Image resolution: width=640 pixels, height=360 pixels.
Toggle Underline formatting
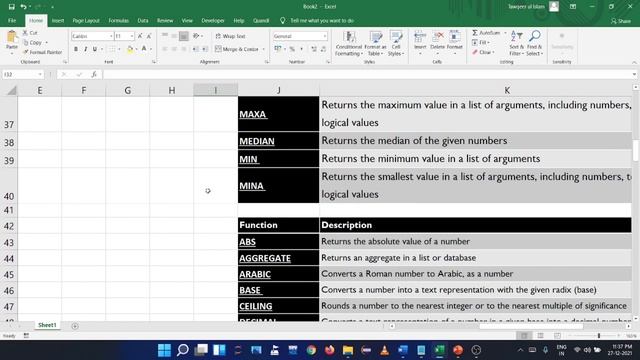[x=95, y=49]
